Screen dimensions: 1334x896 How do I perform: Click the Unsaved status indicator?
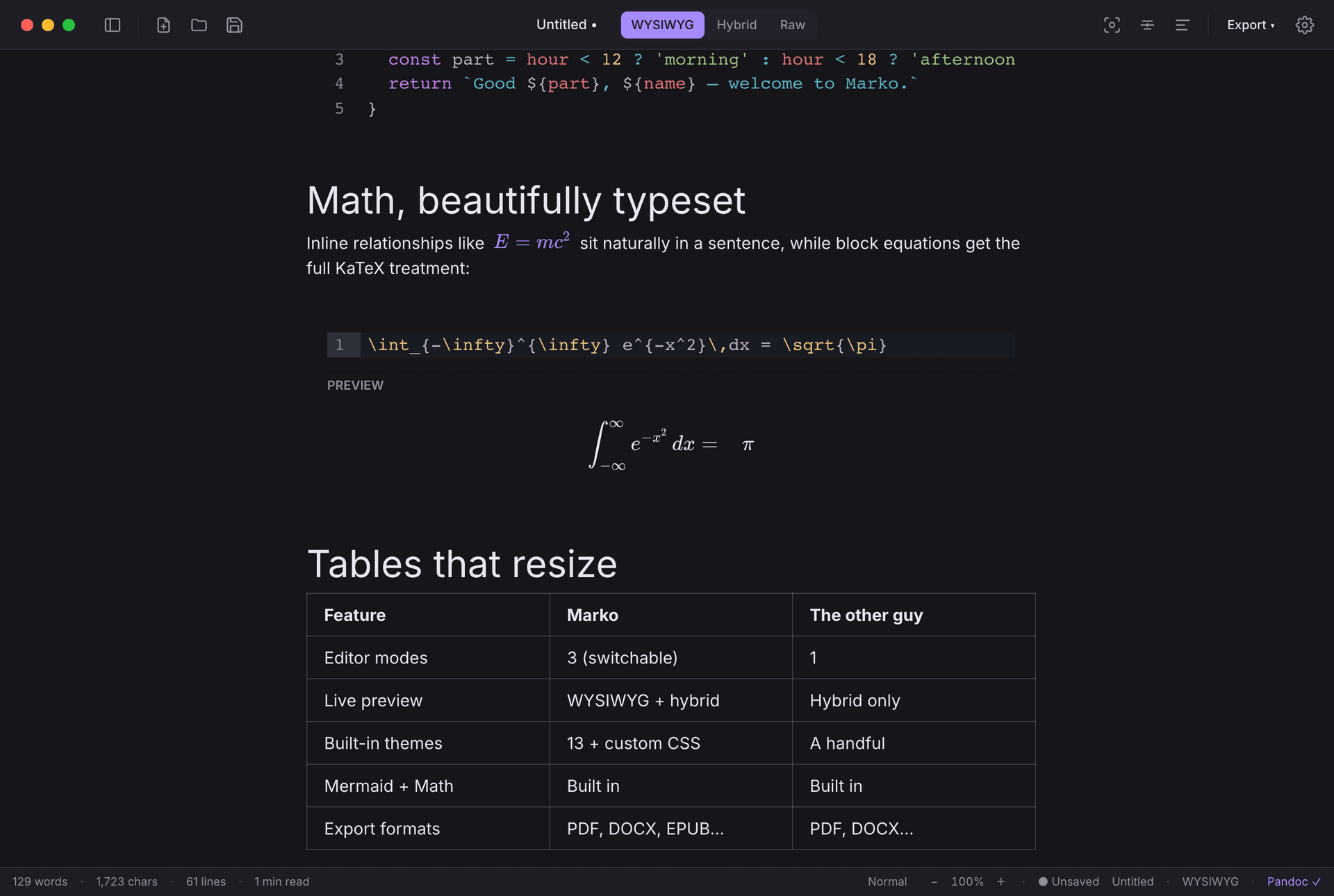tap(1069, 881)
